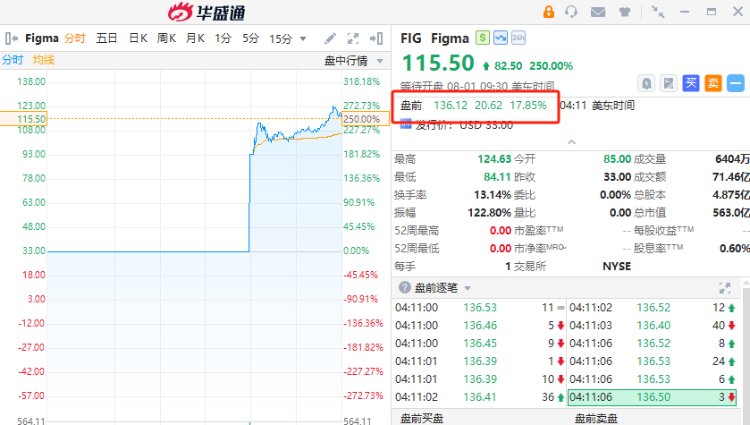The height and width of the screenshot is (425, 750).
Task: Switch to 月K monthly candlestick tab
Action: point(195,38)
